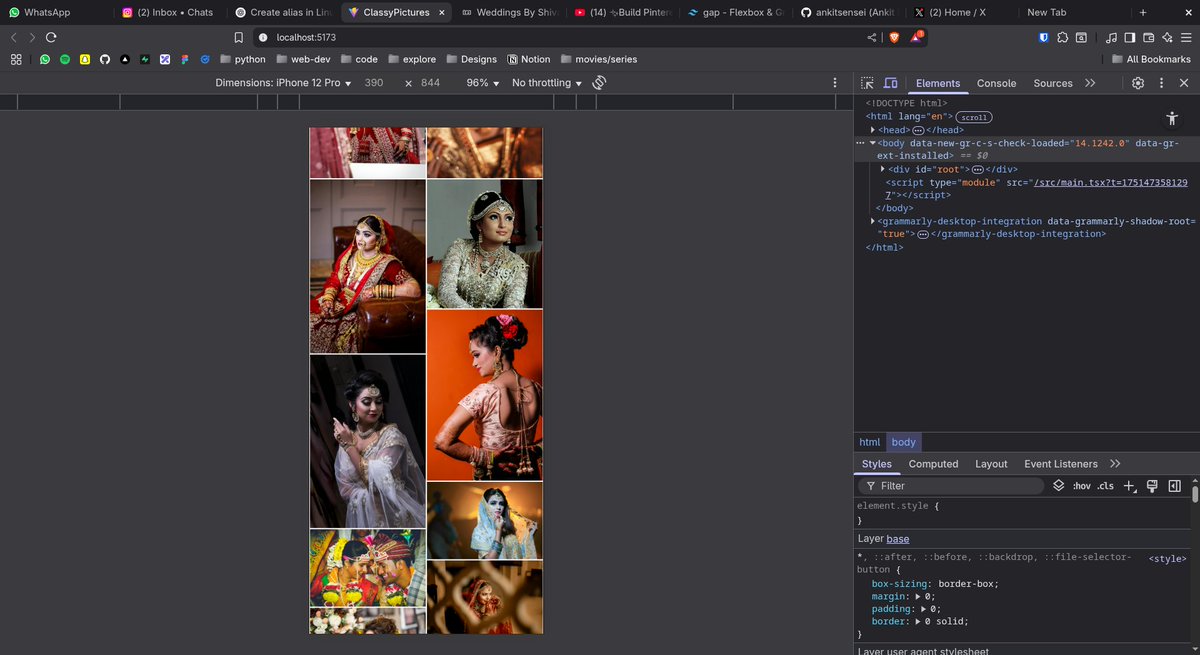Screen dimensions: 1200x655
Task: Open the WhatsApp bookmark icon
Action: [45, 59]
